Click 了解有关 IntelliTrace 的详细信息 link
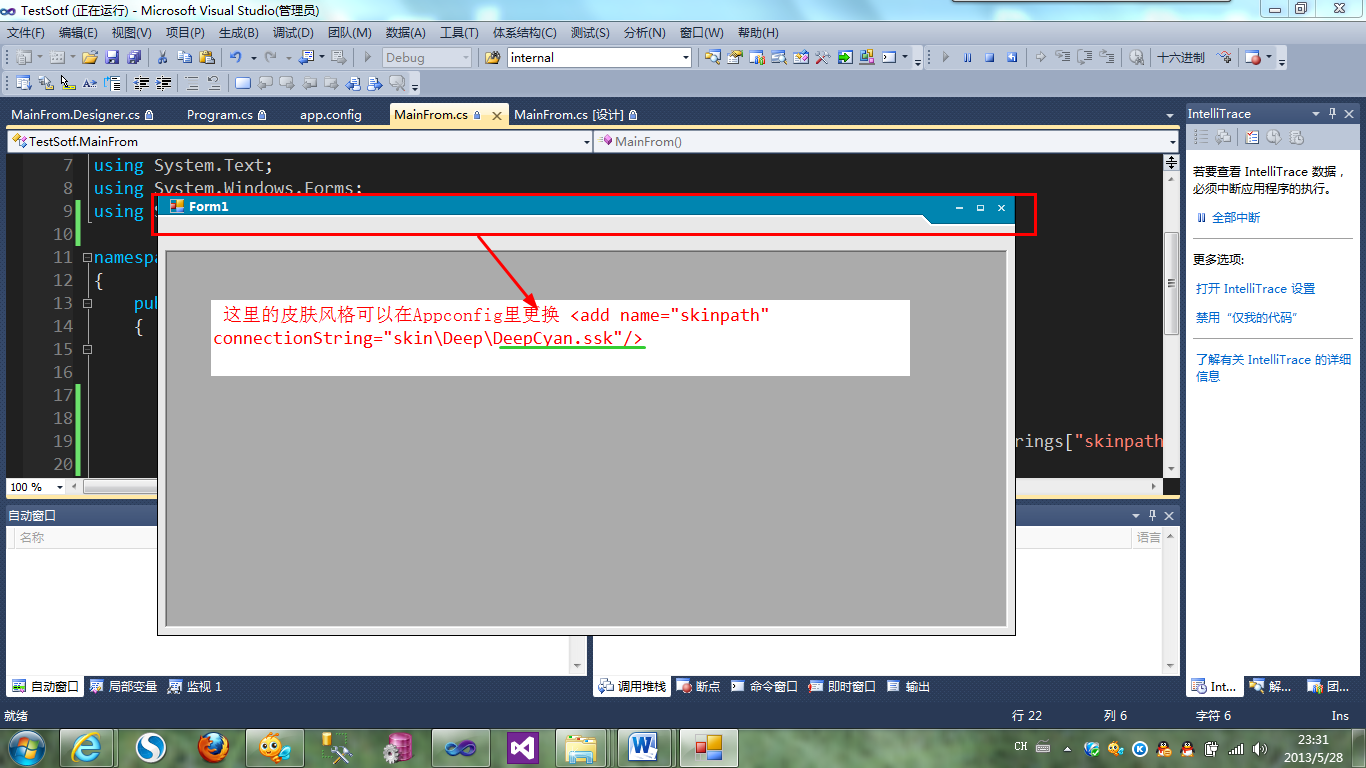The width and height of the screenshot is (1366, 768). coord(1273,368)
